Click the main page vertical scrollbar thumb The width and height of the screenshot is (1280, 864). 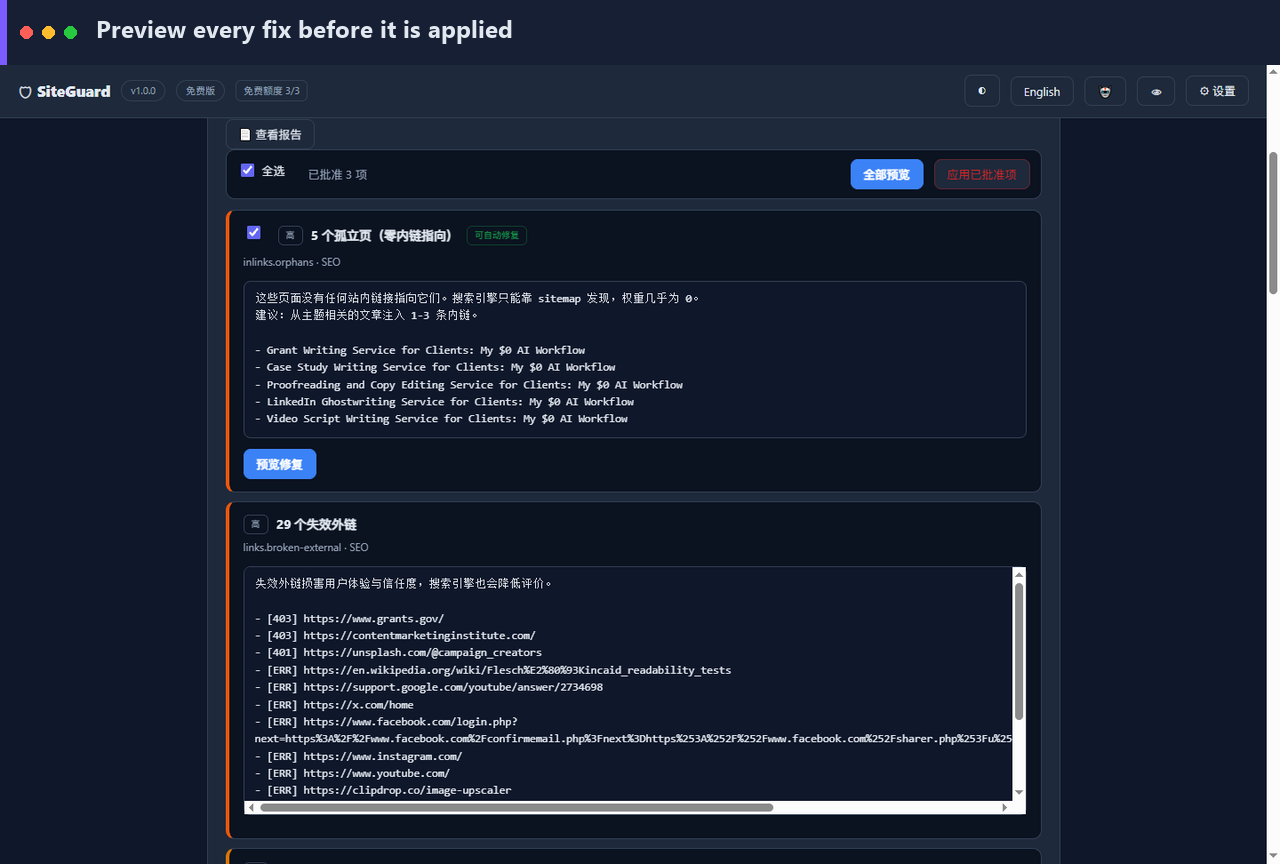[x=1273, y=222]
